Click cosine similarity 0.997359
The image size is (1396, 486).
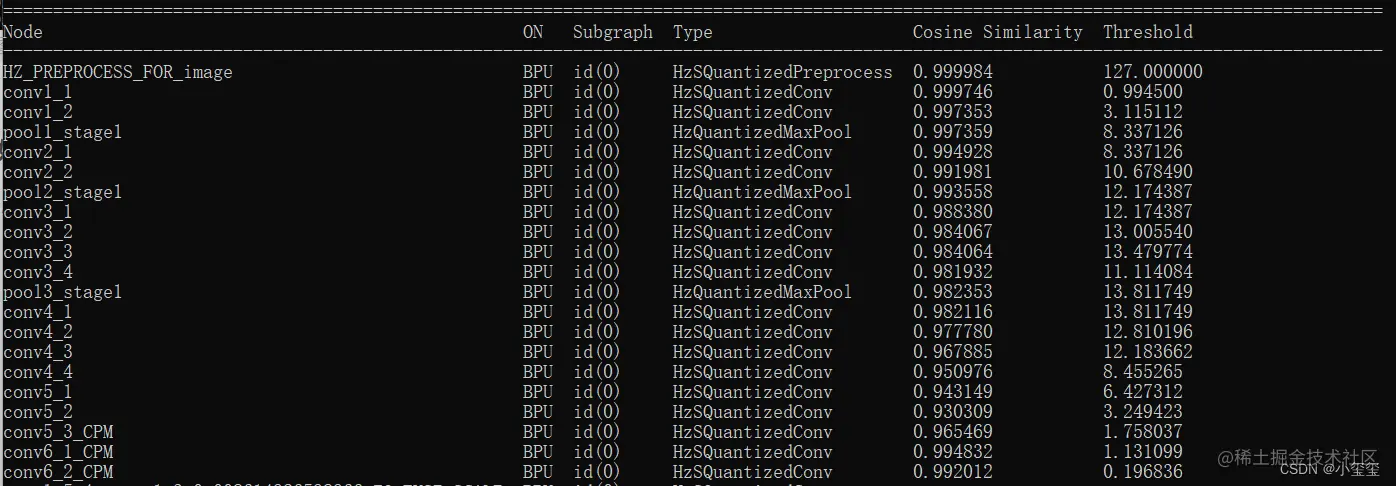click(953, 132)
